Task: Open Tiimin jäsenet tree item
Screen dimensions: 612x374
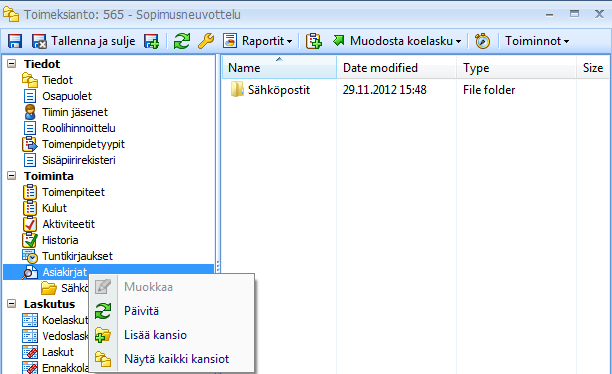Action: coord(65,112)
